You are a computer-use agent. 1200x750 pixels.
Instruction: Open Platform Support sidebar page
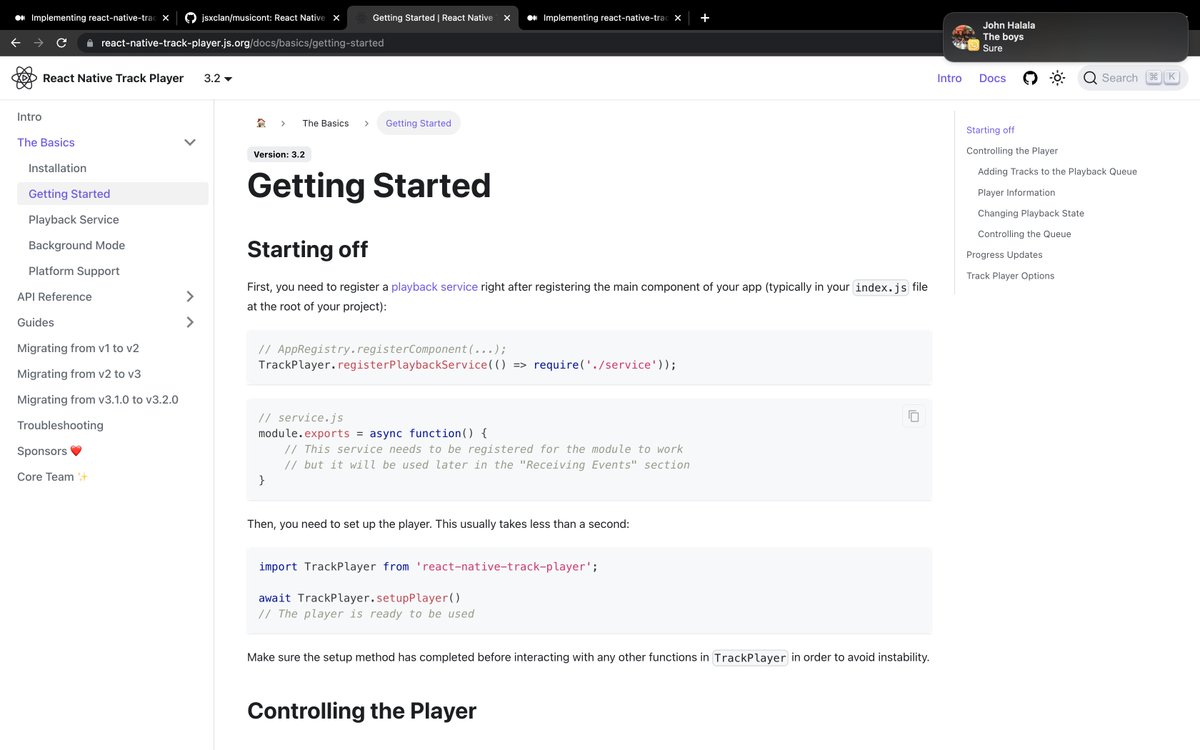pos(74,271)
